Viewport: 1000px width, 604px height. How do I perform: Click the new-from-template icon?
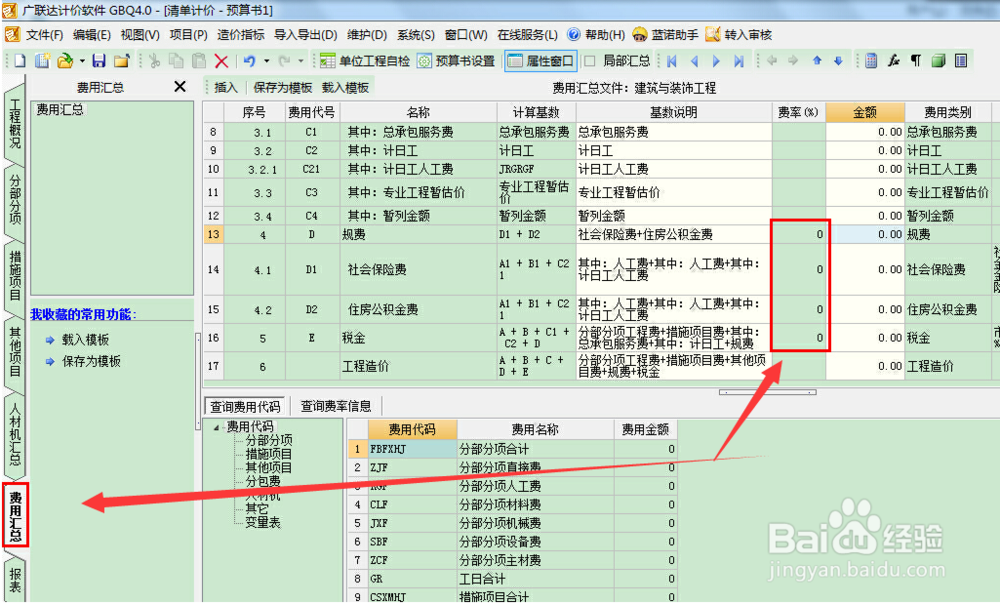pos(42,61)
